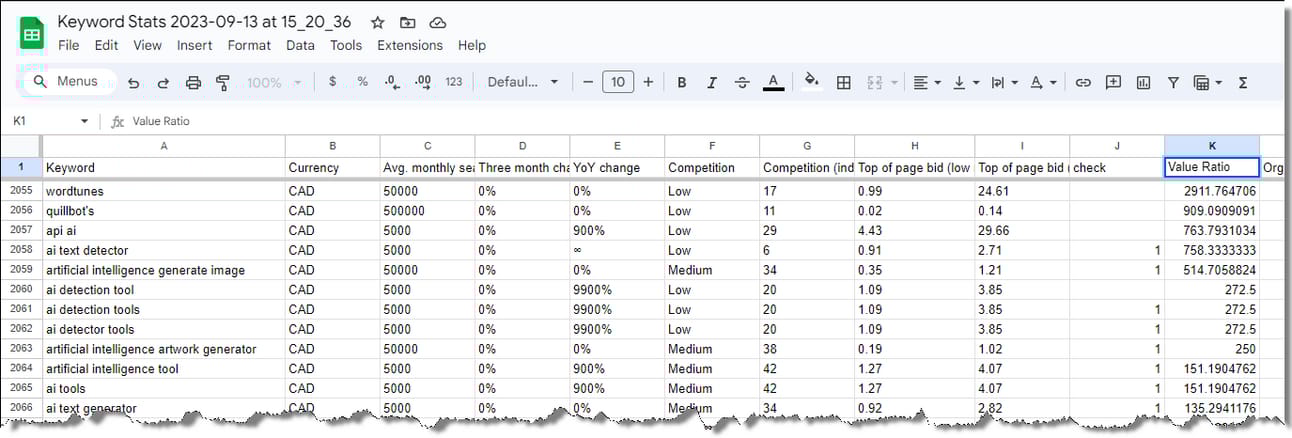The height and width of the screenshot is (438, 1292).
Task: Select the cell 'artificial intelligence artwork generator'
Action: pos(164,349)
